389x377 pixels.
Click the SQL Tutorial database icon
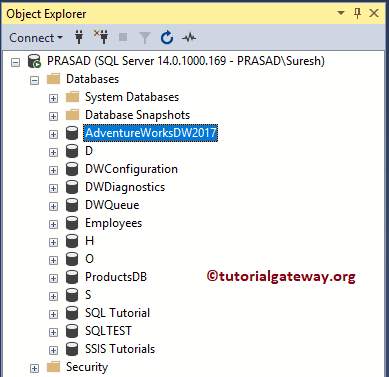(x=72, y=313)
